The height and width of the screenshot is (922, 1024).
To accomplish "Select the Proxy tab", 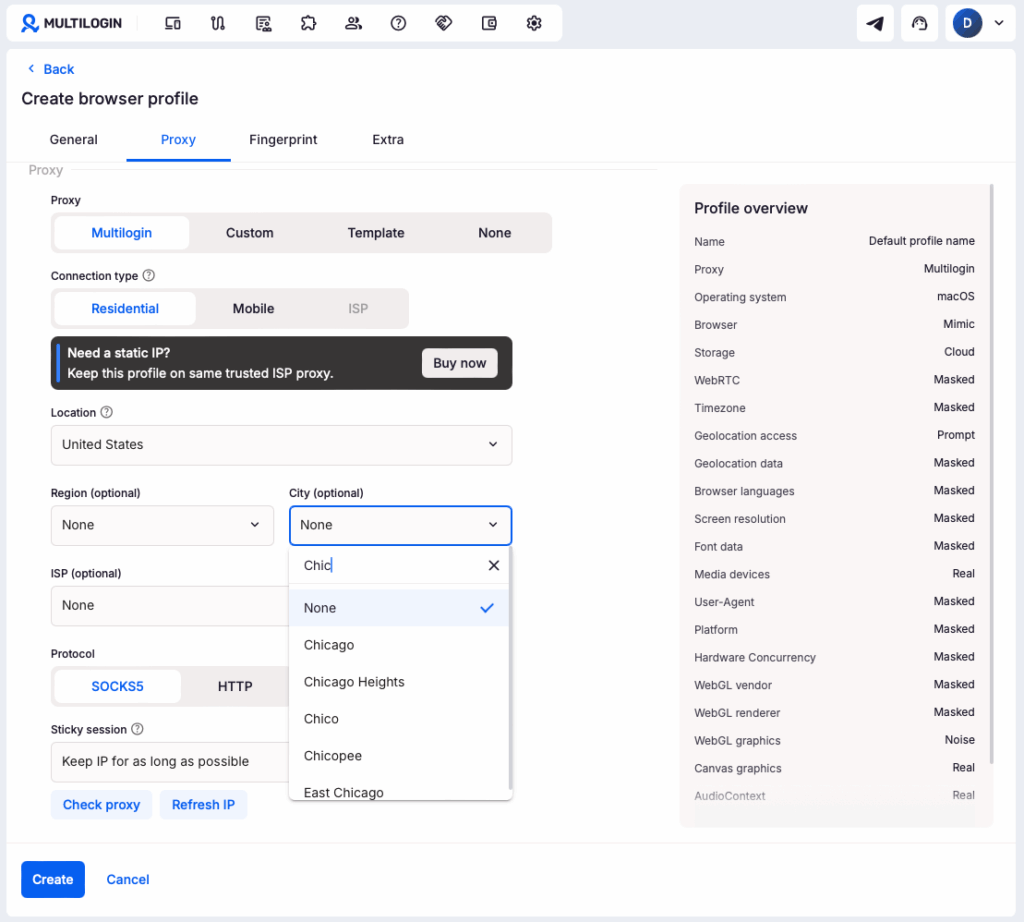I will [x=178, y=140].
